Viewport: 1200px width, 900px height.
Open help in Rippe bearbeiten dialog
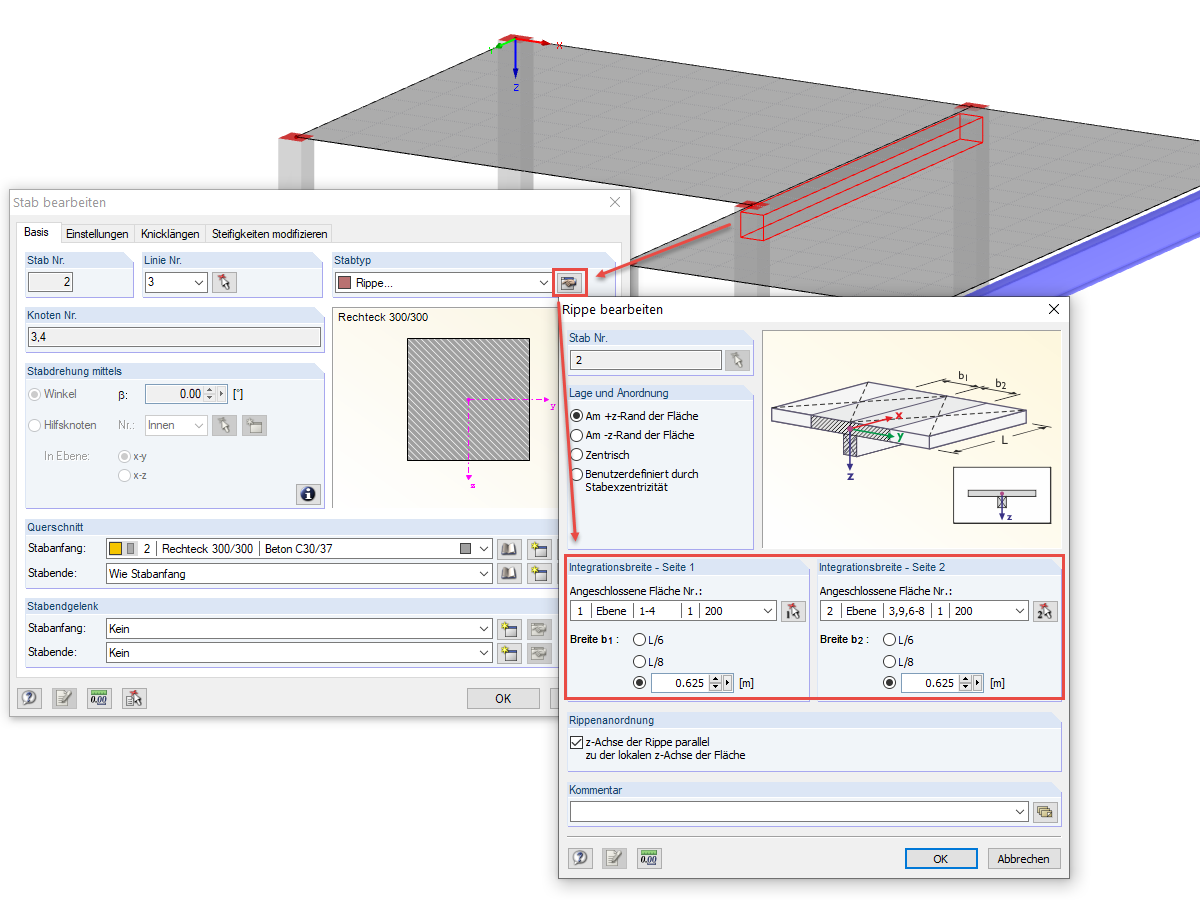tap(581, 858)
